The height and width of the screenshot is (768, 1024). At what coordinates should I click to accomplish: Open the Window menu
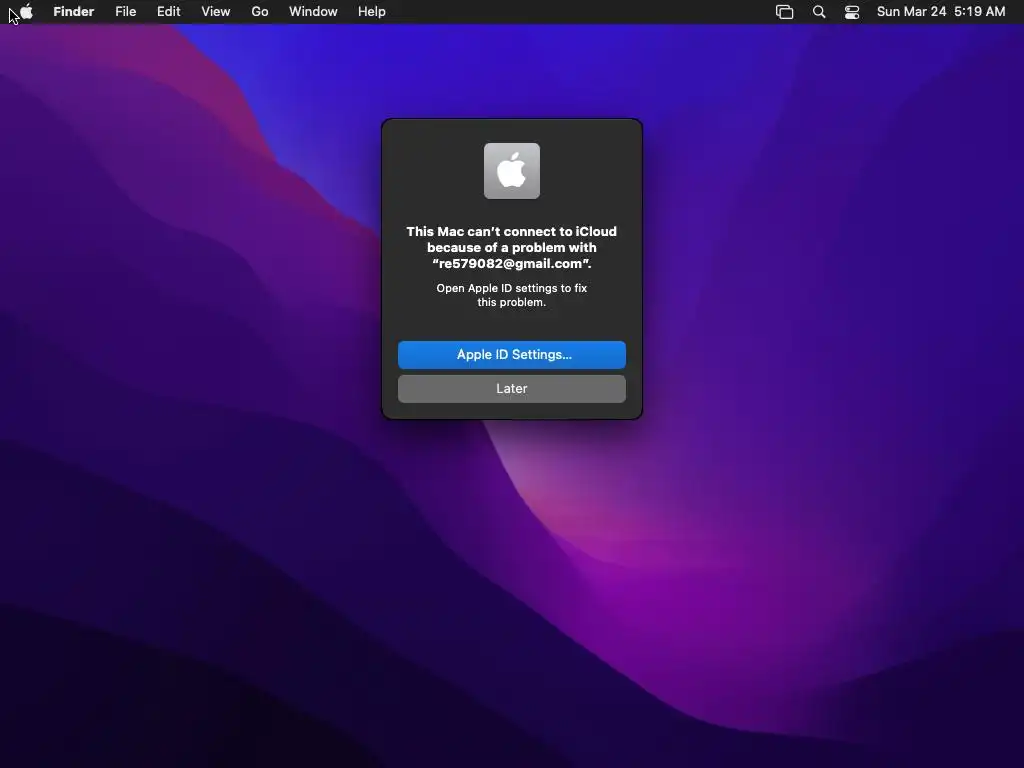[x=313, y=12]
